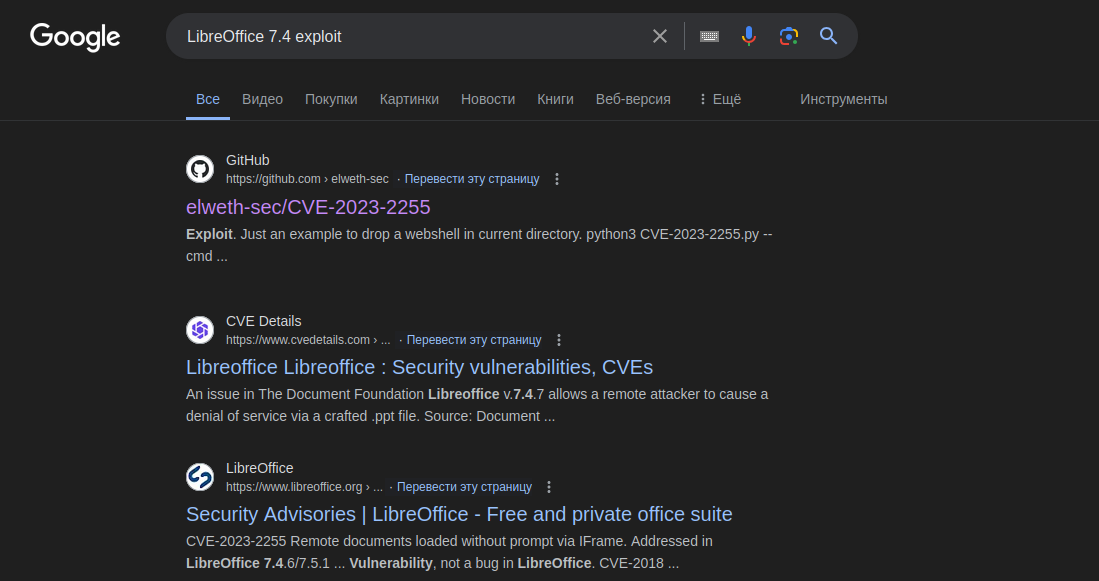This screenshot has width=1099, height=581.
Task: Click the GitHub favicon in first result
Action: coord(200,169)
